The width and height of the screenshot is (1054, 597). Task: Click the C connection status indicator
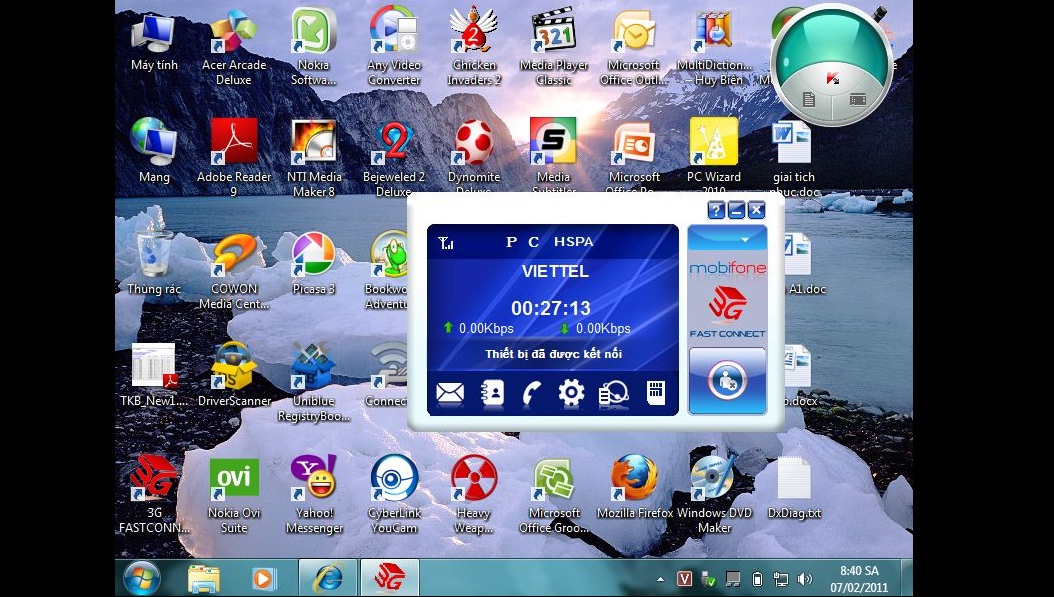(533, 242)
